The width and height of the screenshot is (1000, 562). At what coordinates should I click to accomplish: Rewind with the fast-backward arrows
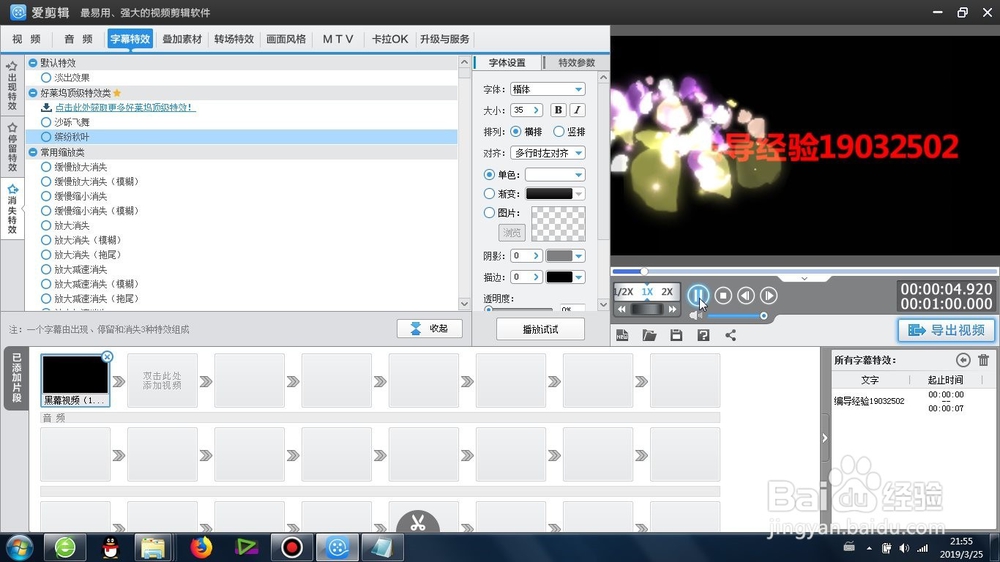(x=622, y=309)
